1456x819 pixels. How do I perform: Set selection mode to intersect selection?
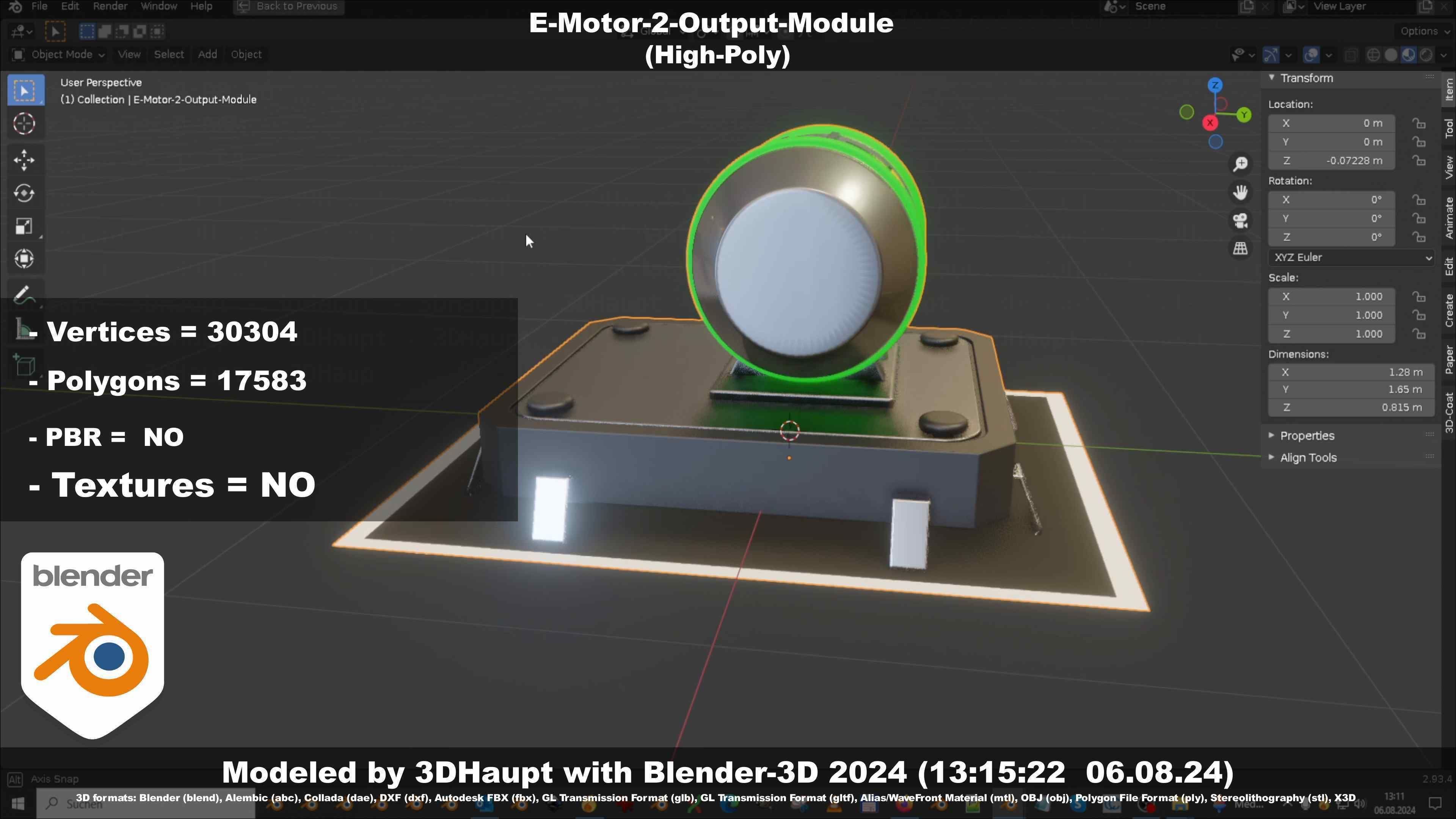(157, 31)
